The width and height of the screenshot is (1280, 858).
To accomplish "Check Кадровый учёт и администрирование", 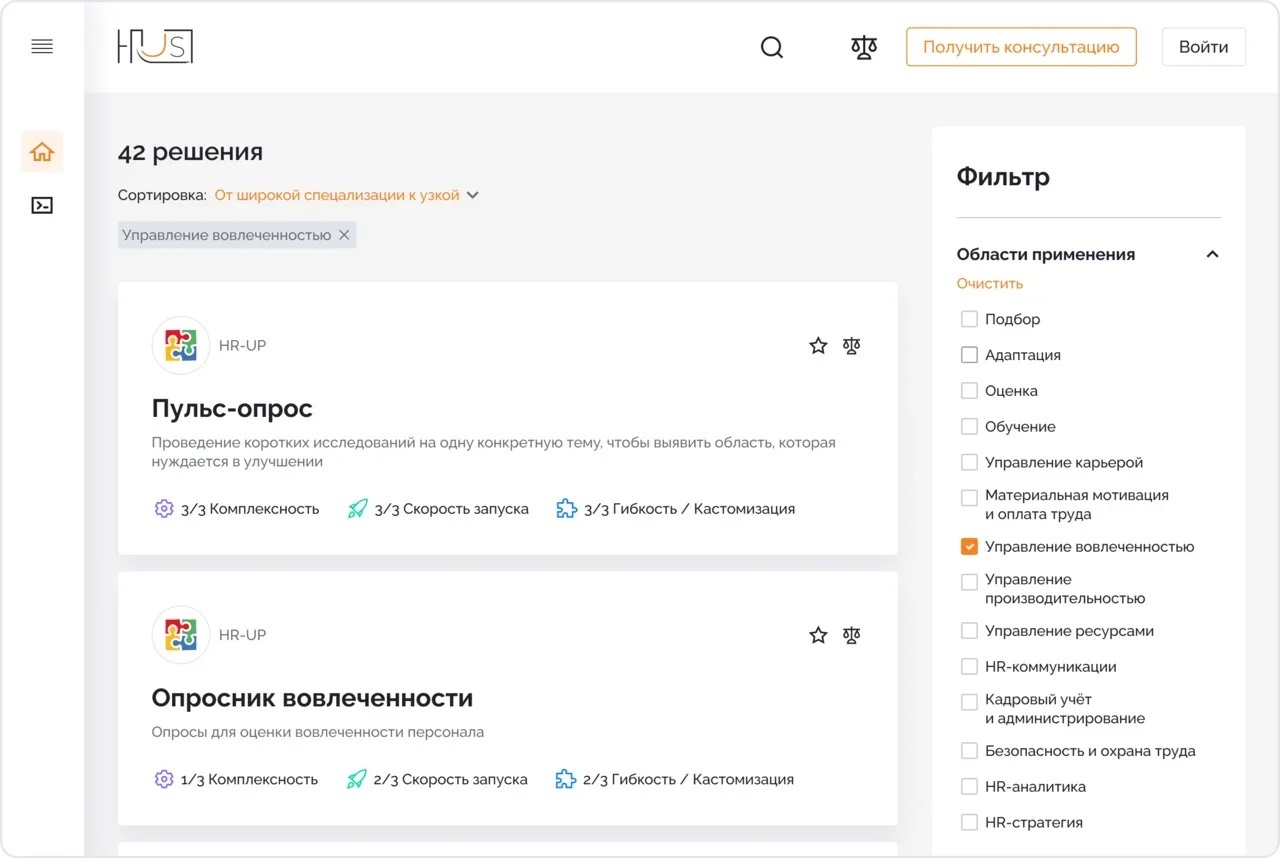I will click(969, 702).
